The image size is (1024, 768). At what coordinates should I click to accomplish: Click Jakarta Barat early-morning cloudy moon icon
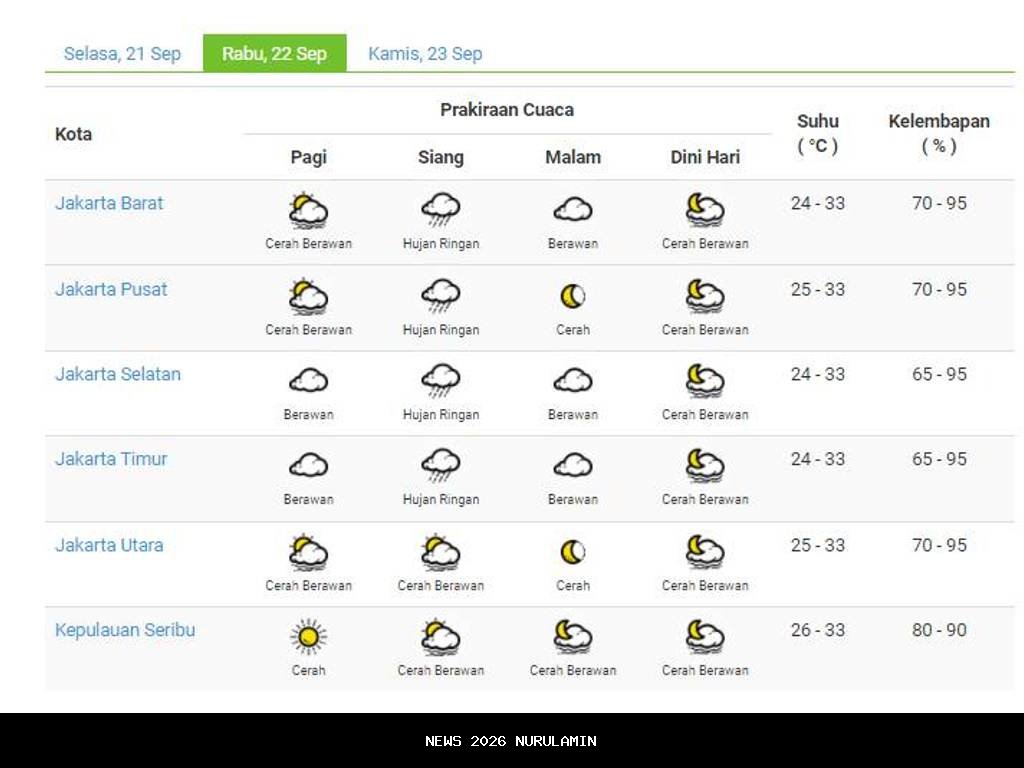pyautogui.click(x=705, y=210)
